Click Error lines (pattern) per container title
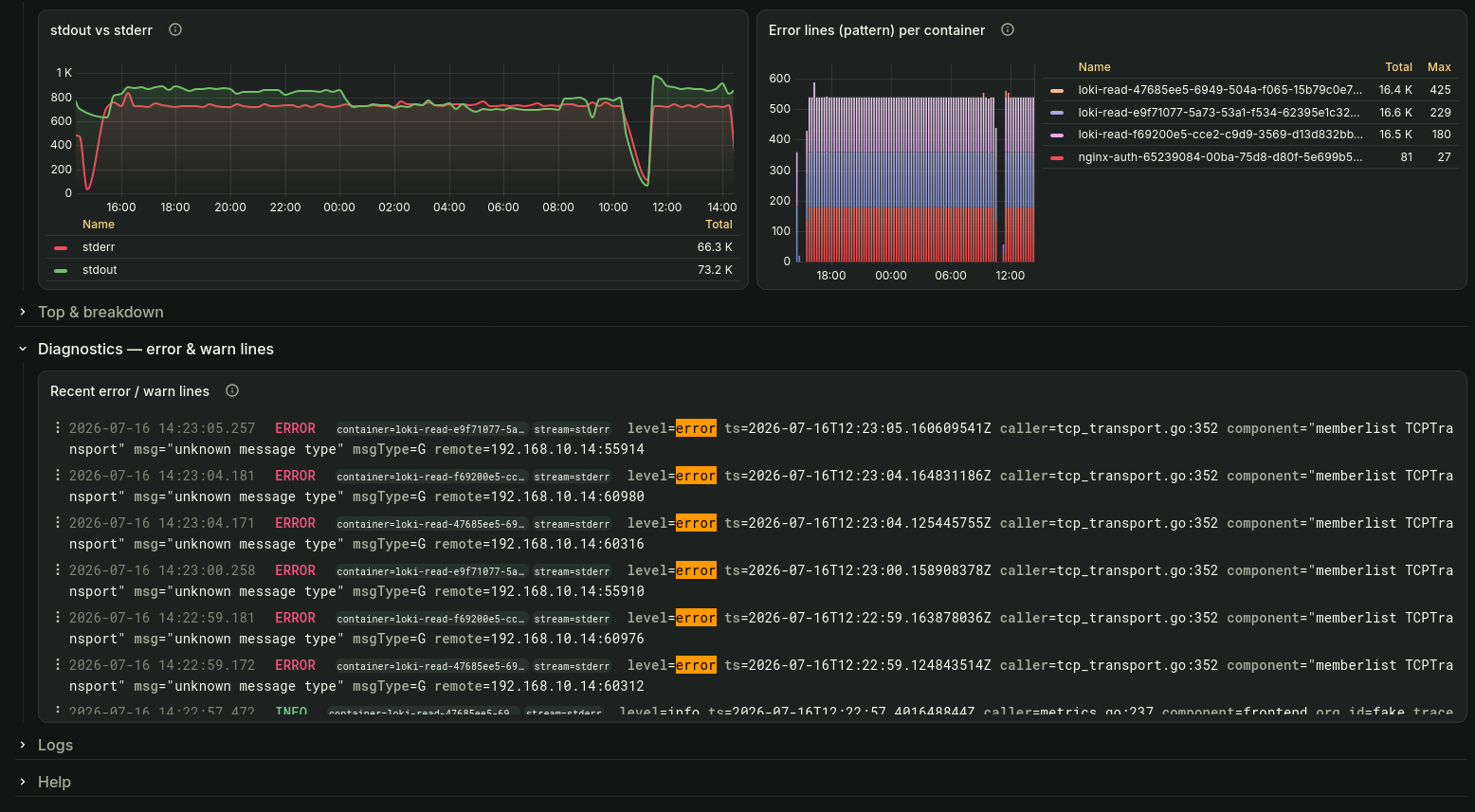Screen dimensions: 1475x812 click(x=877, y=30)
